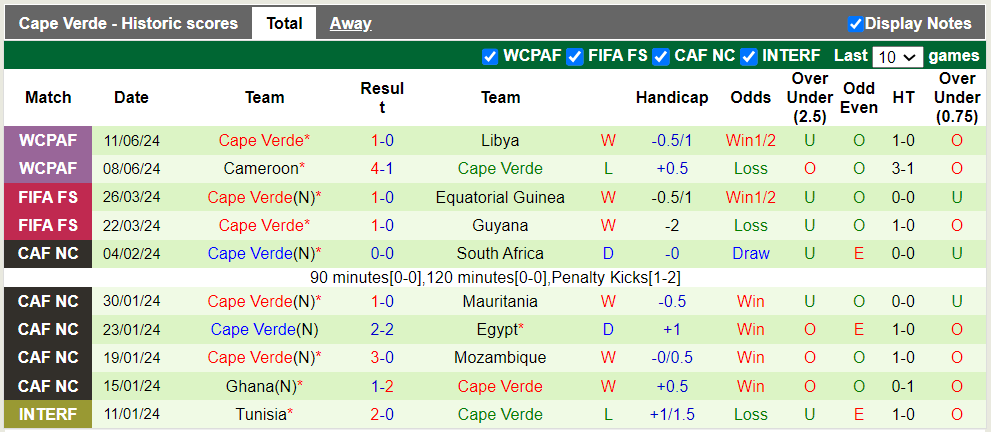Open the 3-0 match result
Image resolution: width=991 pixels, height=432 pixels.
click(382, 357)
